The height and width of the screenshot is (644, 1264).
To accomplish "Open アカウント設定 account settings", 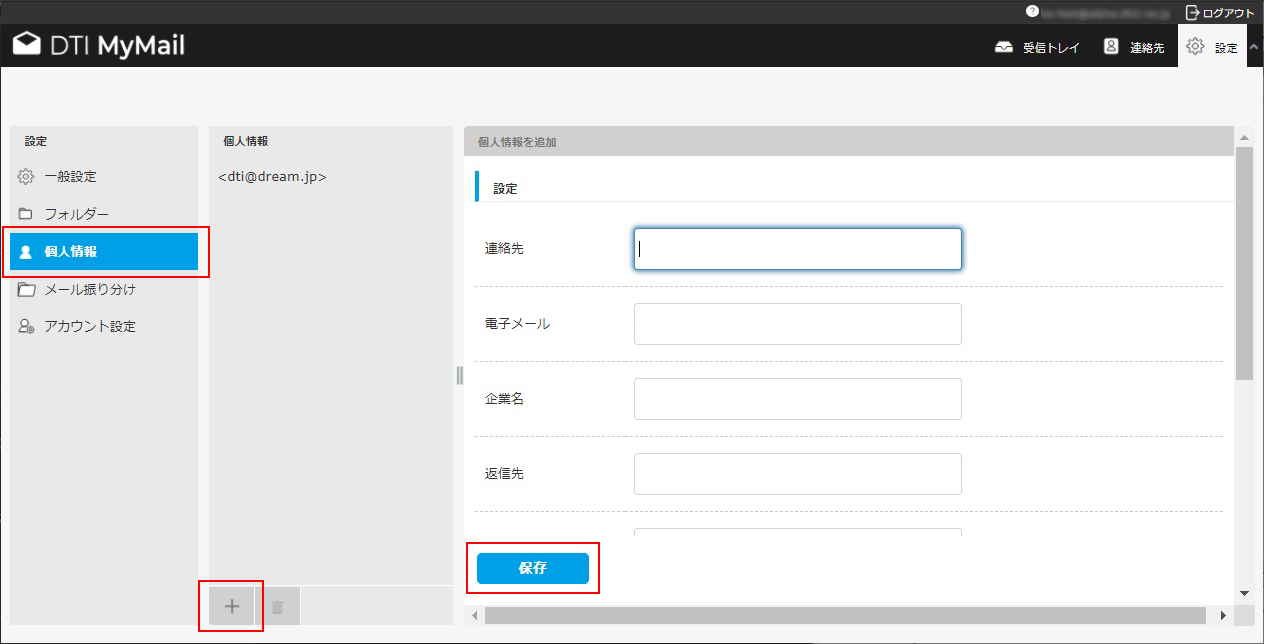I will [104, 326].
